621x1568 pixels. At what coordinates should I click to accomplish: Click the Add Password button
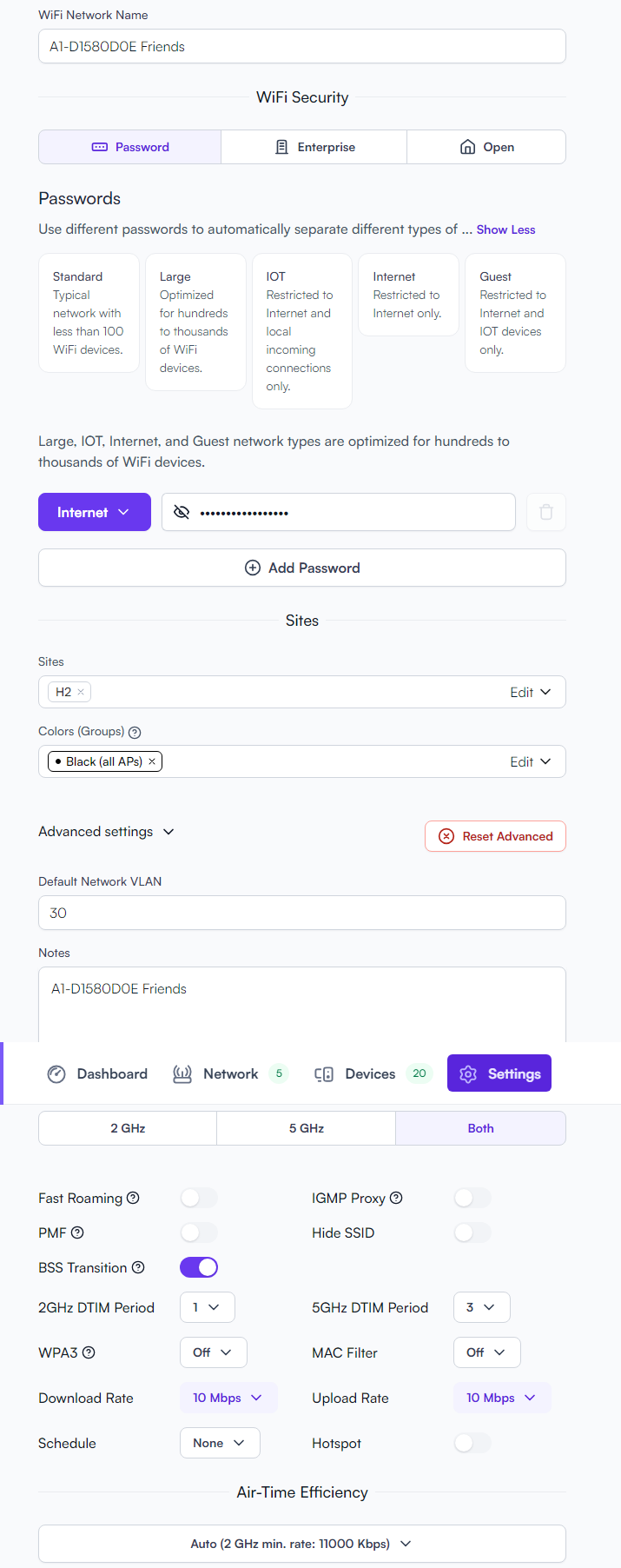tap(302, 568)
